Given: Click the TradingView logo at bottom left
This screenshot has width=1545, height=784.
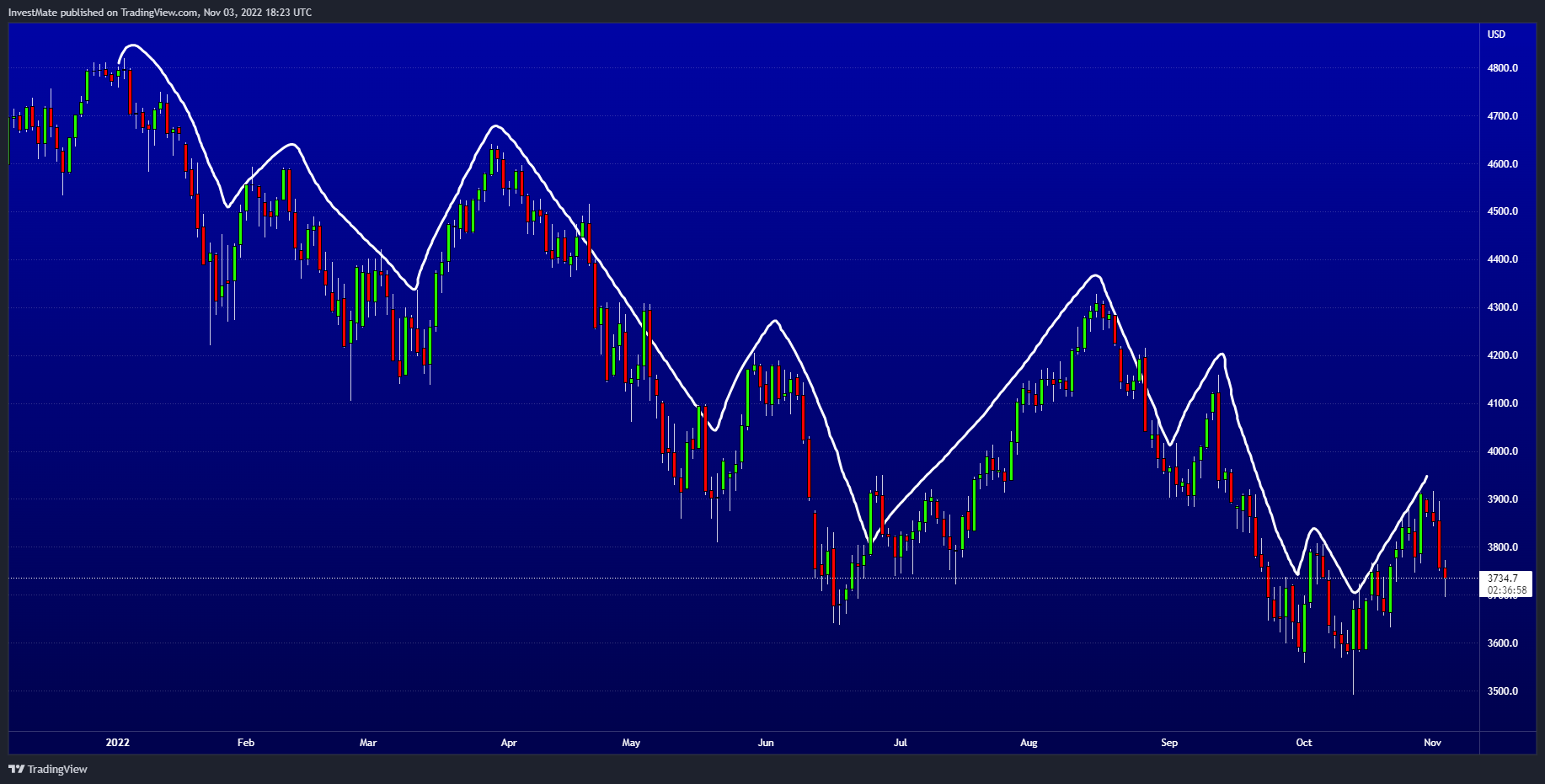Looking at the screenshot, I should point(48,769).
